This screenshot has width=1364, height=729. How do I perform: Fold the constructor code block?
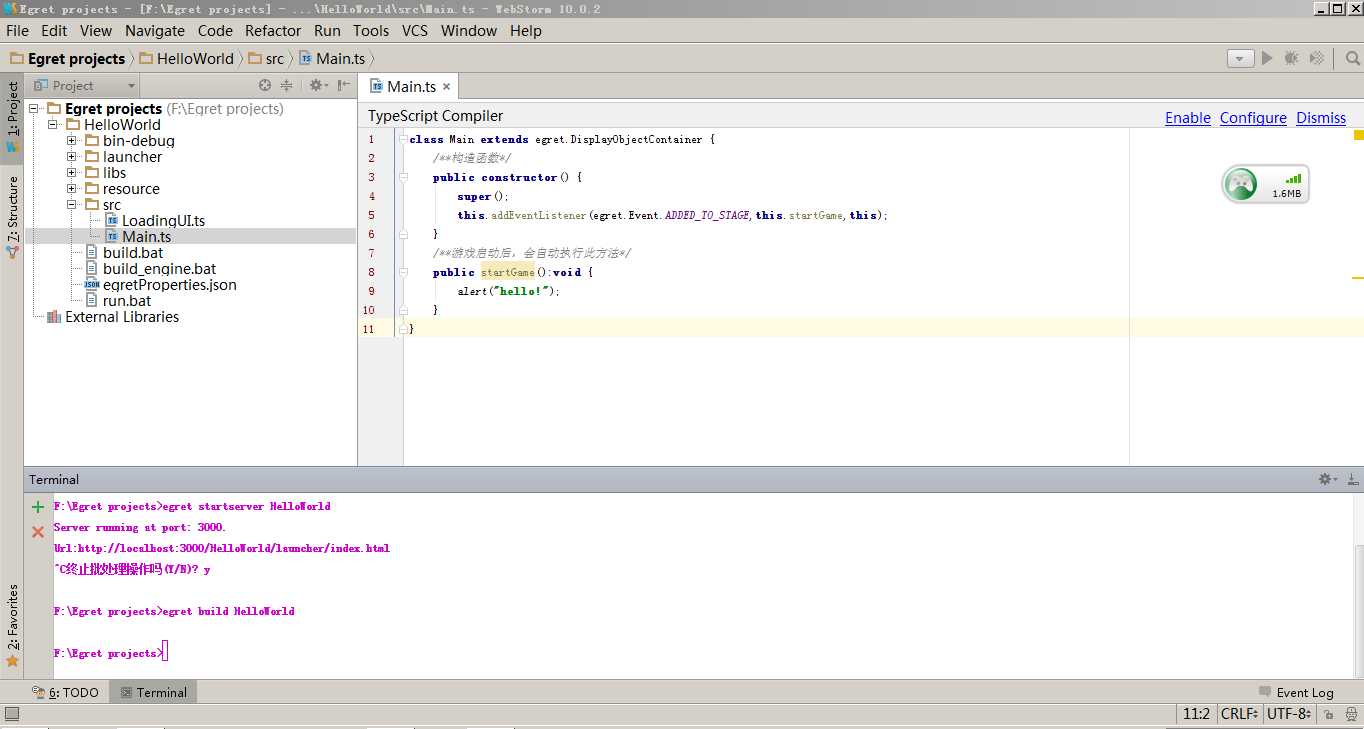403,177
